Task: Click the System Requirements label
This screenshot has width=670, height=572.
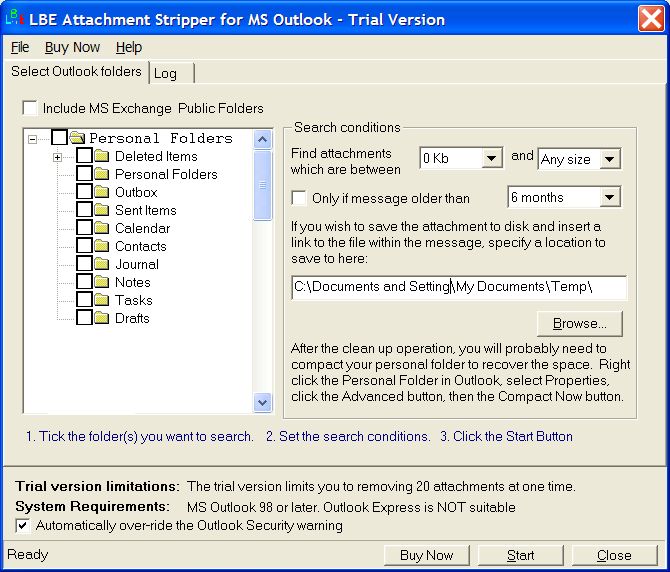Action: (x=92, y=506)
